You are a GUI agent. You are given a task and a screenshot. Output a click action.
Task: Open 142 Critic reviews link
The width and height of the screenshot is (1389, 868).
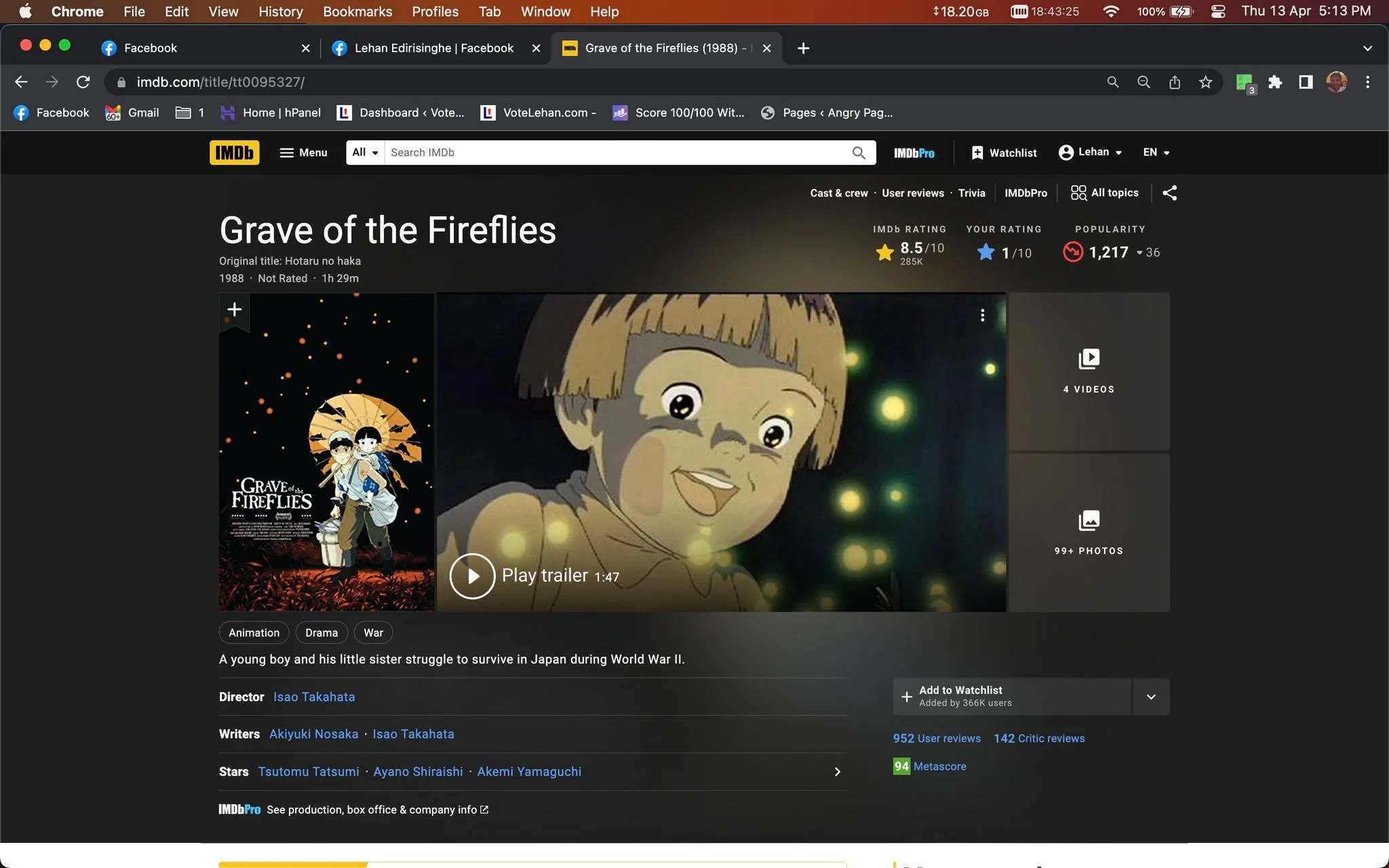pyautogui.click(x=1039, y=738)
